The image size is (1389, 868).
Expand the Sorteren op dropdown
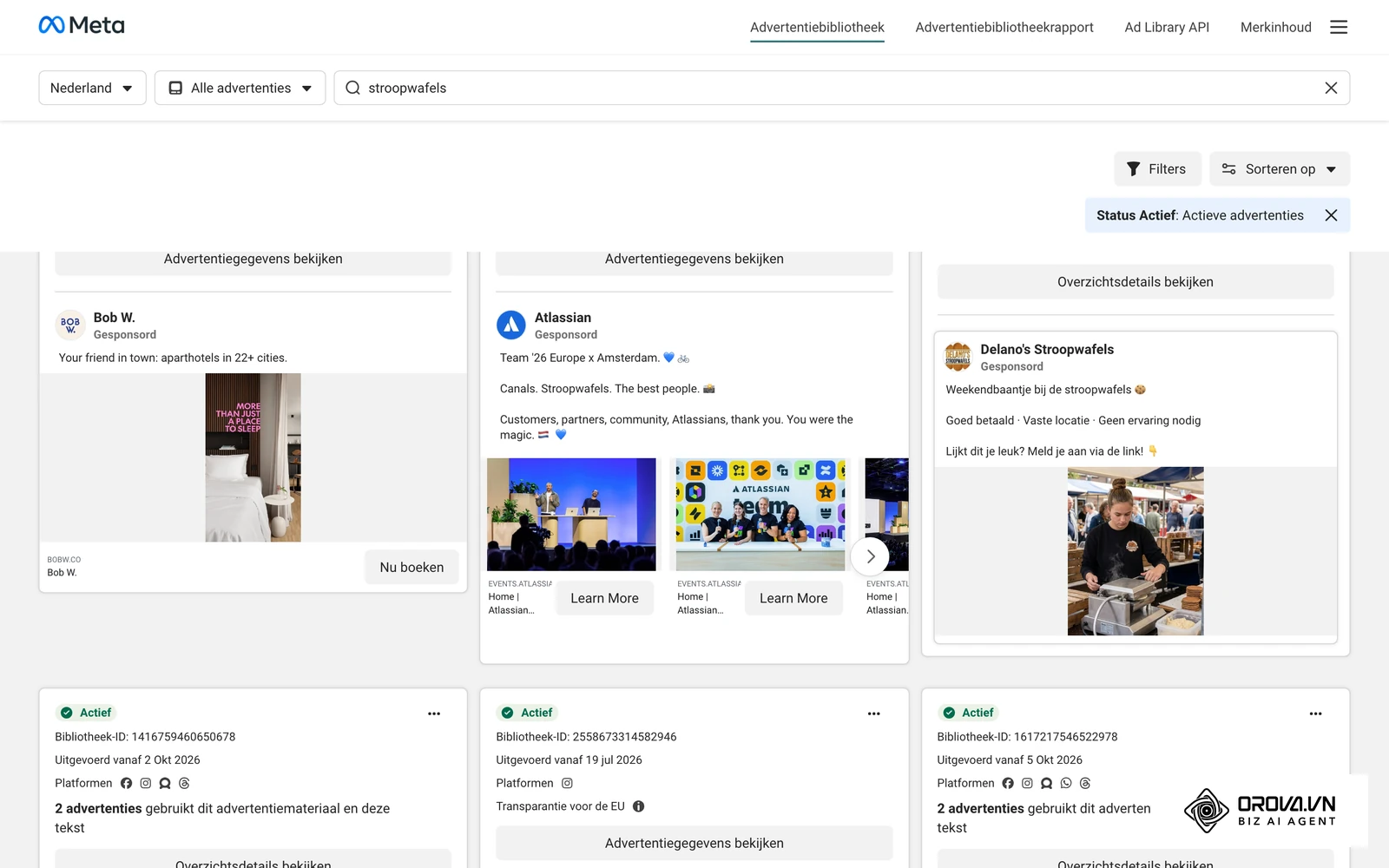pyautogui.click(x=1280, y=168)
